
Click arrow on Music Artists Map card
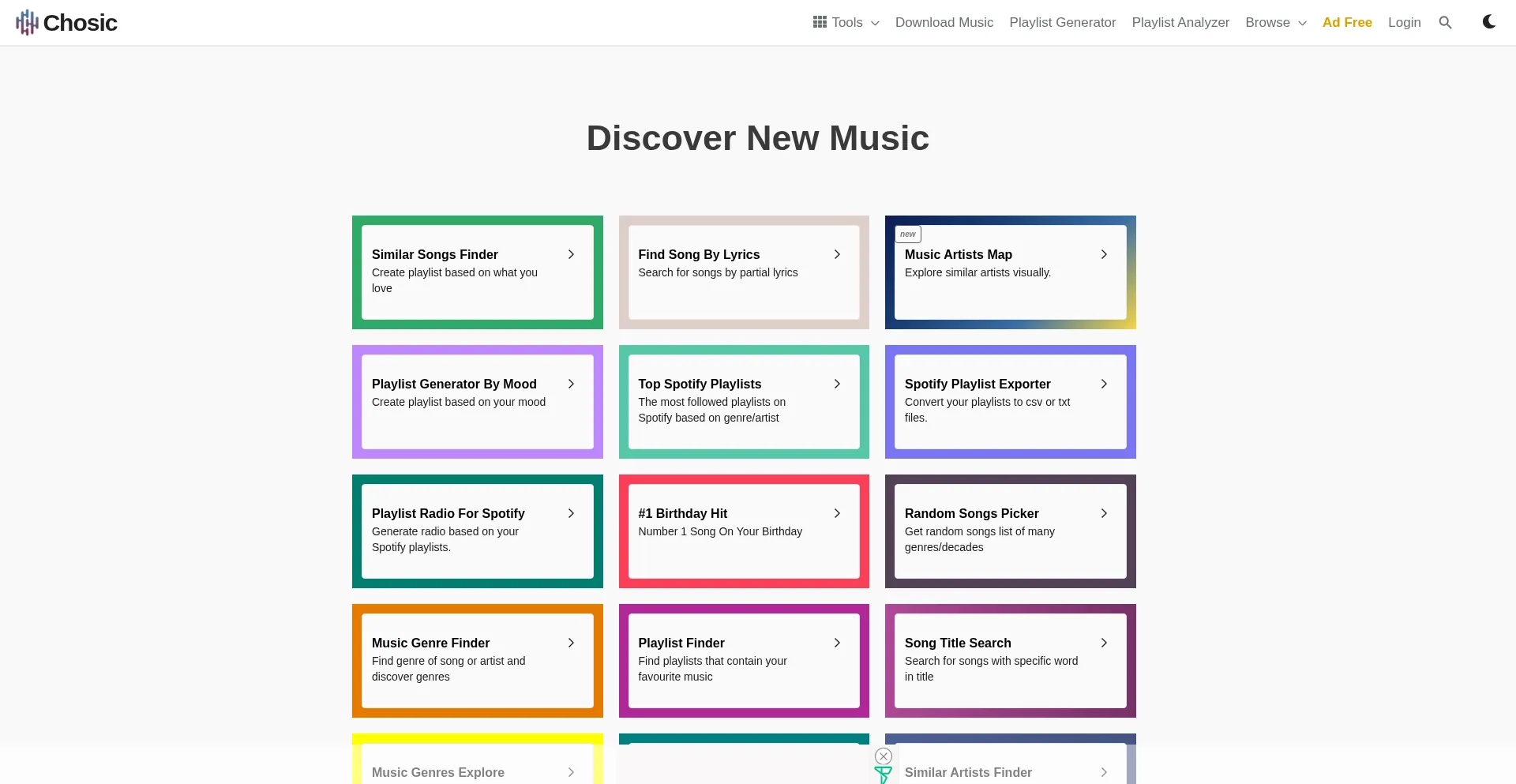(x=1104, y=254)
